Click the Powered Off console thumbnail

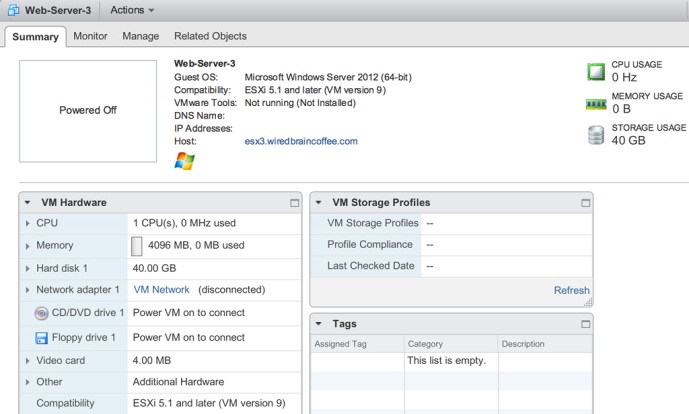point(88,110)
